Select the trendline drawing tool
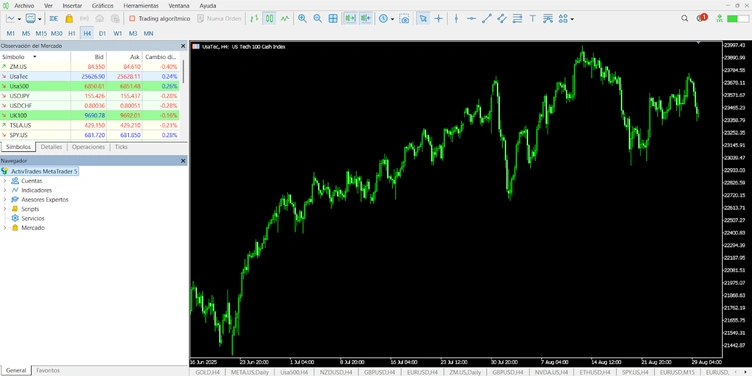The width and height of the screenshot is (752, 376). (x=487, y=19)
